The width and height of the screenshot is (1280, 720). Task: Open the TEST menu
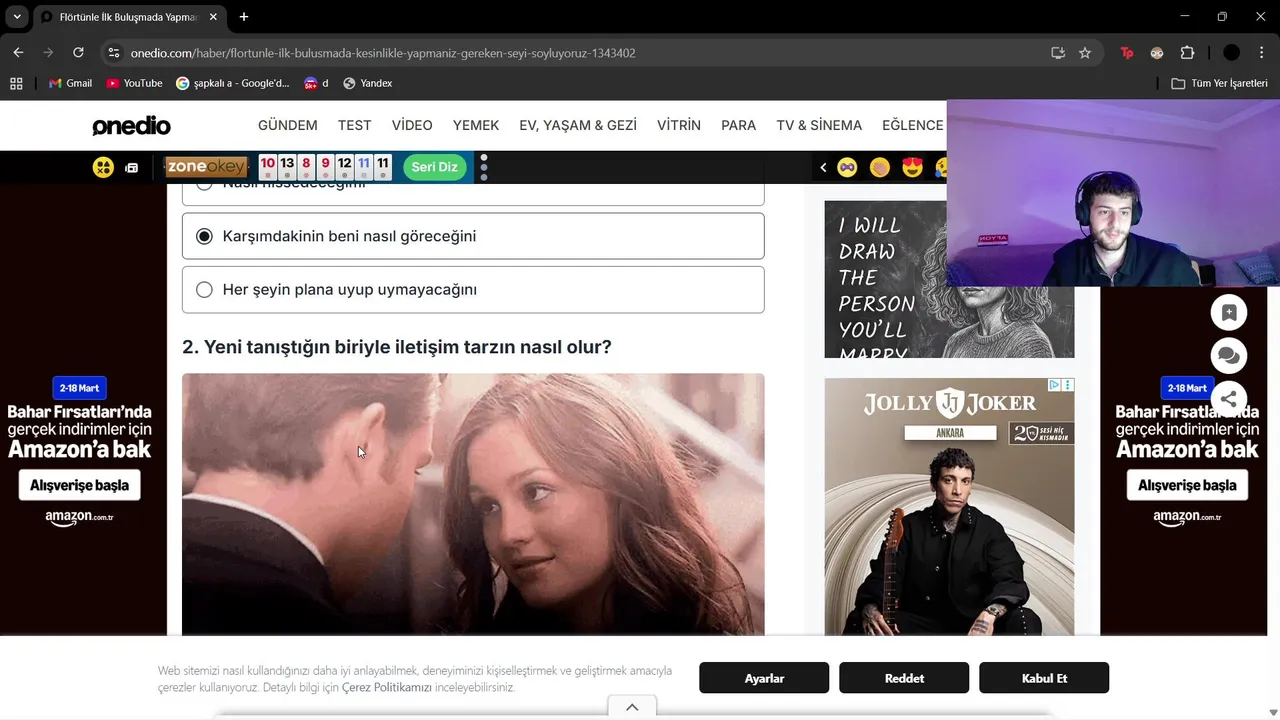tap(354, 125)
